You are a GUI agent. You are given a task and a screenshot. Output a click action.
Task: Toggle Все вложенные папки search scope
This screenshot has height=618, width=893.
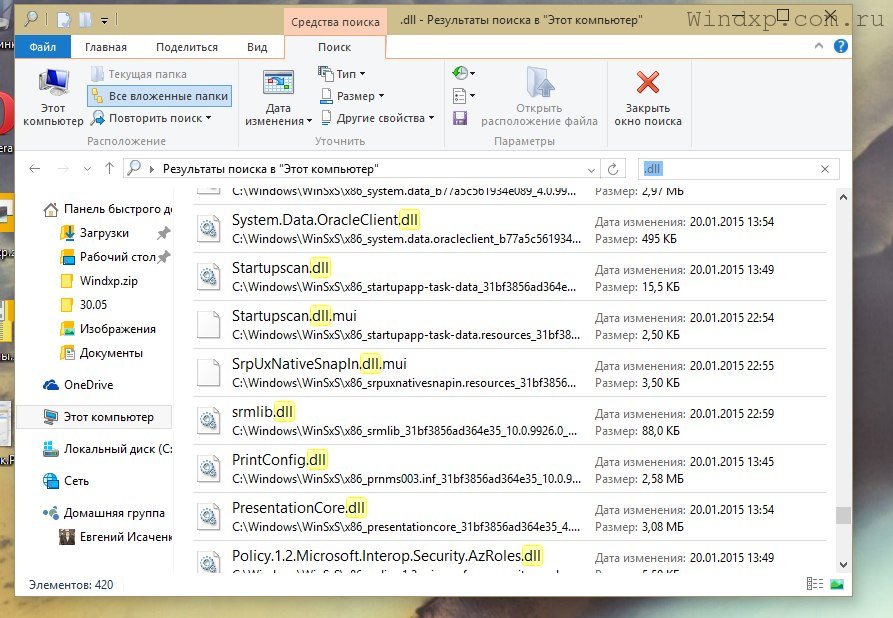pyautogui.click(x=159, y=96)
